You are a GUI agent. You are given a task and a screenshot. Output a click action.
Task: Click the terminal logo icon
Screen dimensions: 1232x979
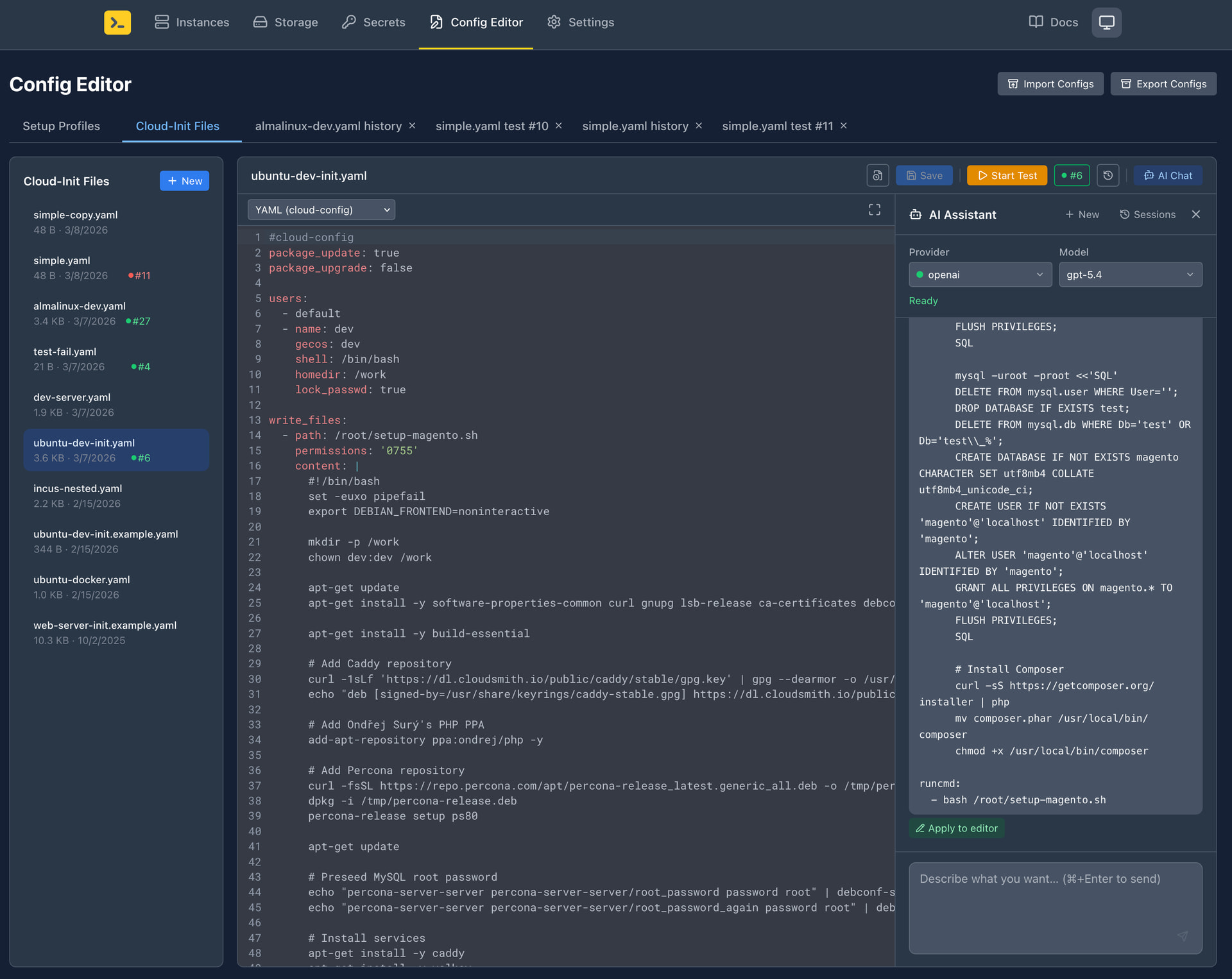pos(117,22)
